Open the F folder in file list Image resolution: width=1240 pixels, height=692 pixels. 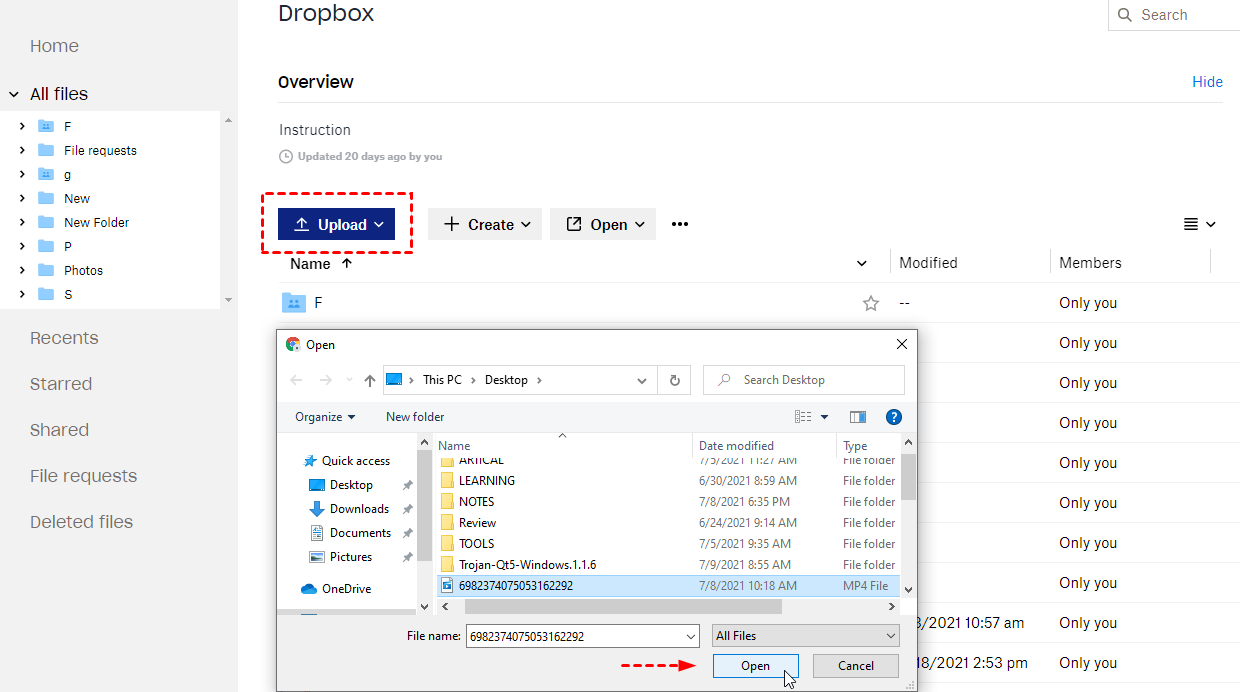point(318,303)
